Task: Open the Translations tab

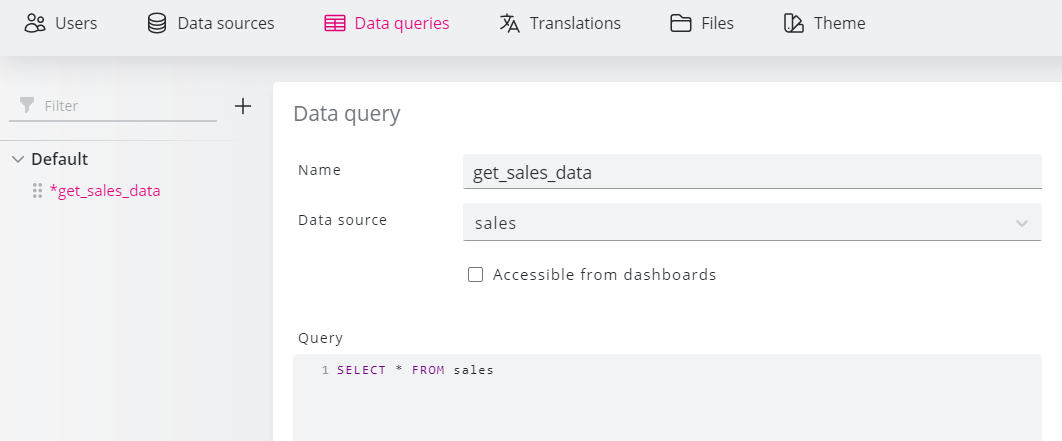Action: click(x=560, y=23)
